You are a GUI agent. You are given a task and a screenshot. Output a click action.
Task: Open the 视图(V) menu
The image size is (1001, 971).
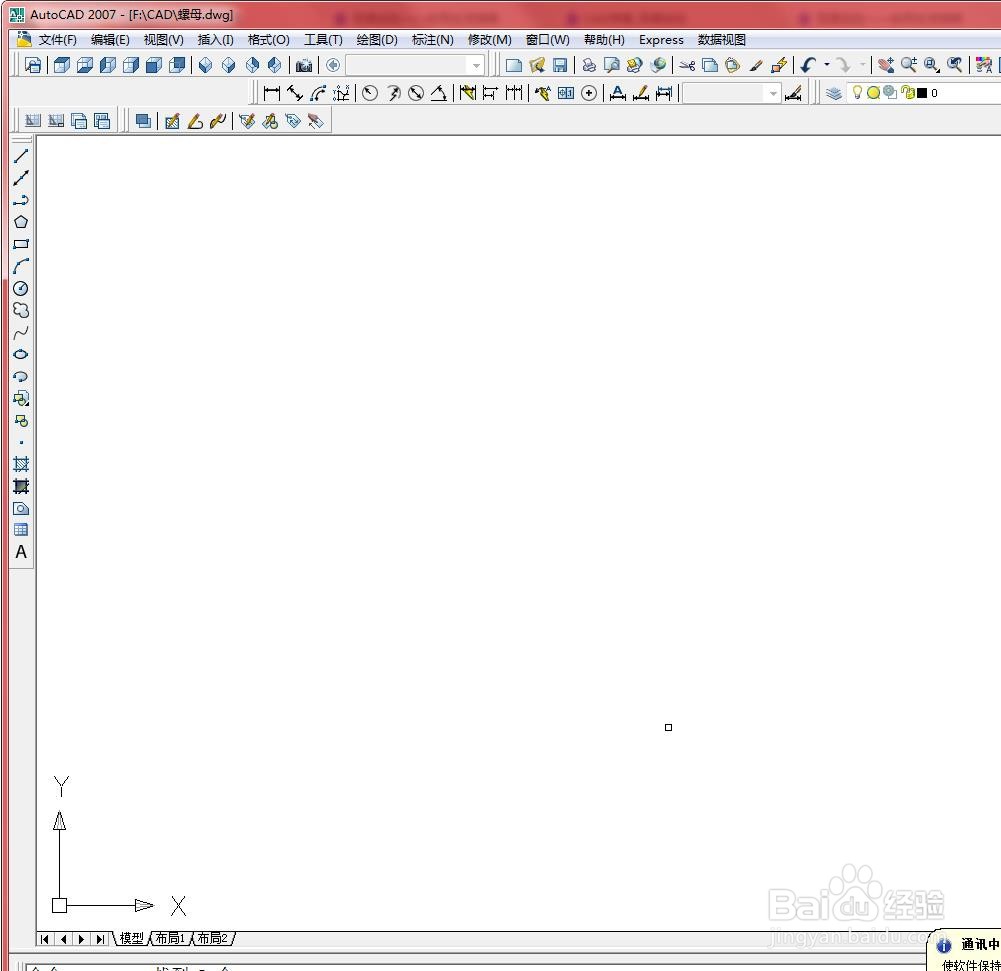pyautogui.click(x=163, y=40)
